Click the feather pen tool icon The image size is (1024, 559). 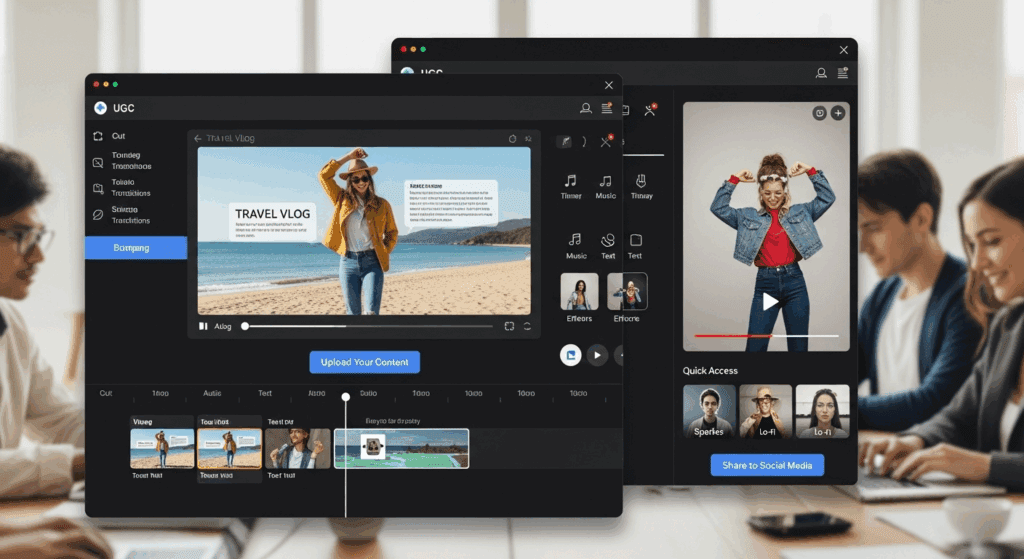tap(564, 141)
